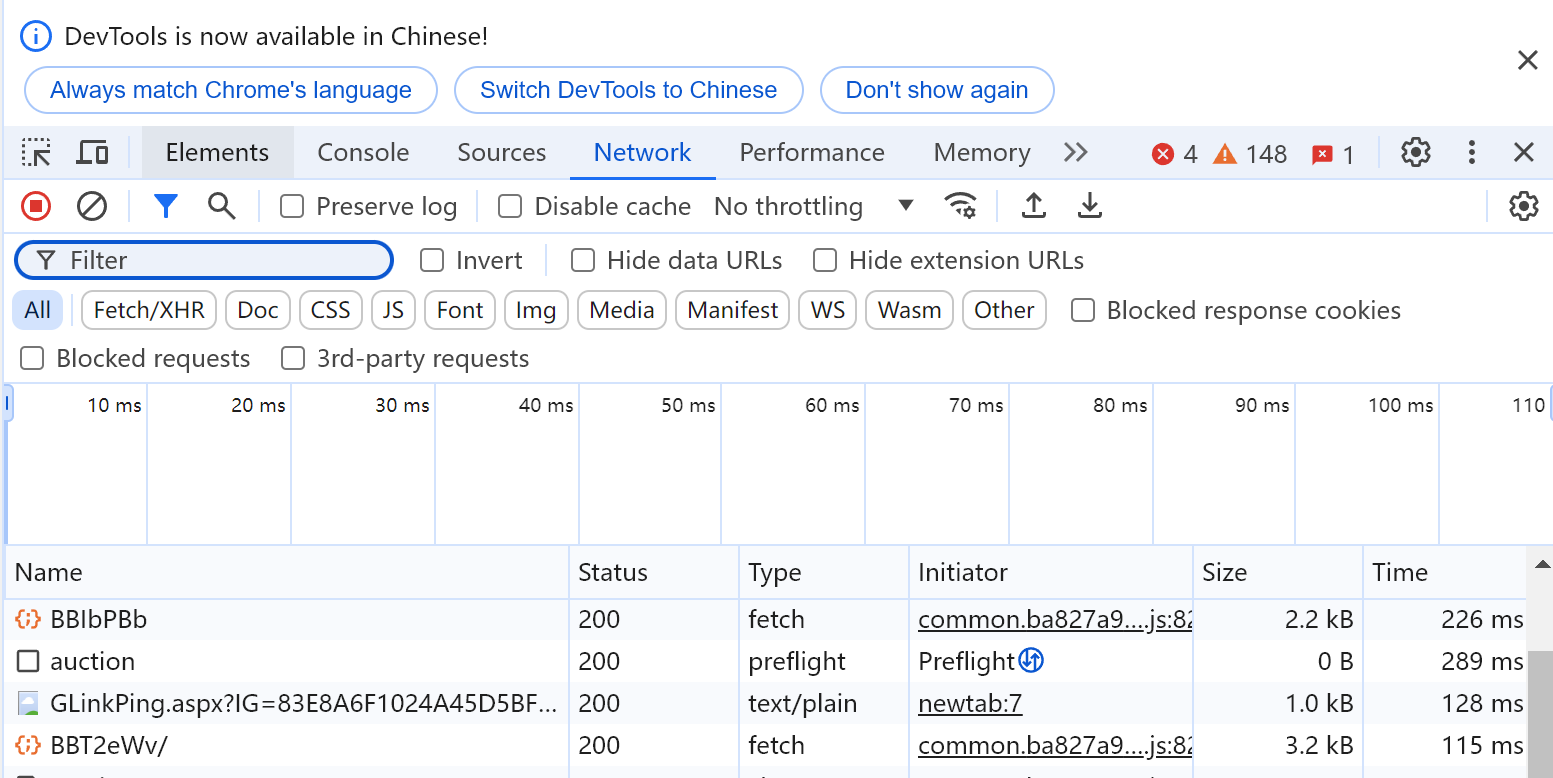The image size is (1553, 778).
Task: Enable the Preserve log checkbox
Action: (292, 207)
